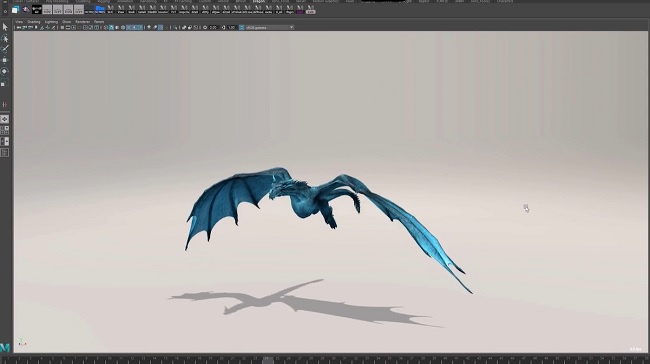
Task: Click the purple-labeled script shelf icon
Action: point(300,10)
